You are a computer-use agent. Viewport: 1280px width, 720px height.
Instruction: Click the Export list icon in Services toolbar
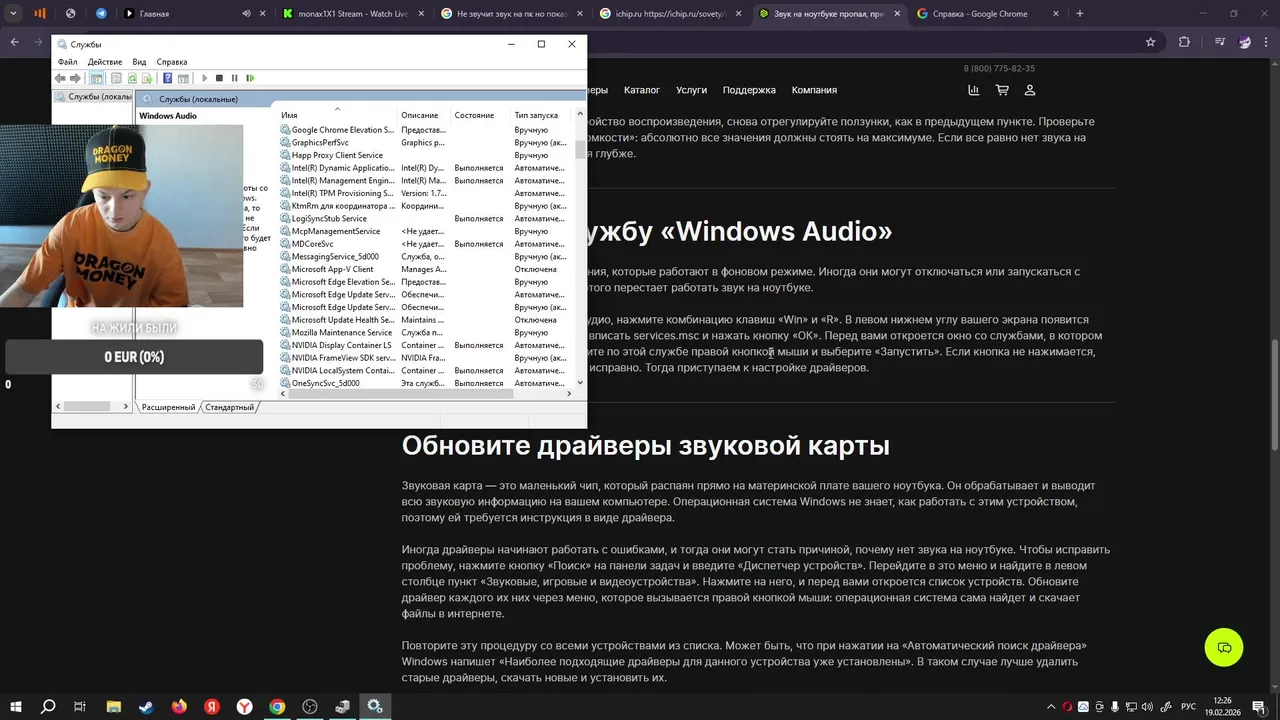pos(147,78)
